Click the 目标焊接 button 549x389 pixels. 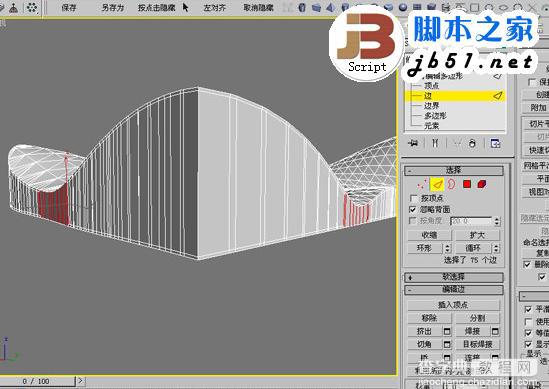pos(477,344)
